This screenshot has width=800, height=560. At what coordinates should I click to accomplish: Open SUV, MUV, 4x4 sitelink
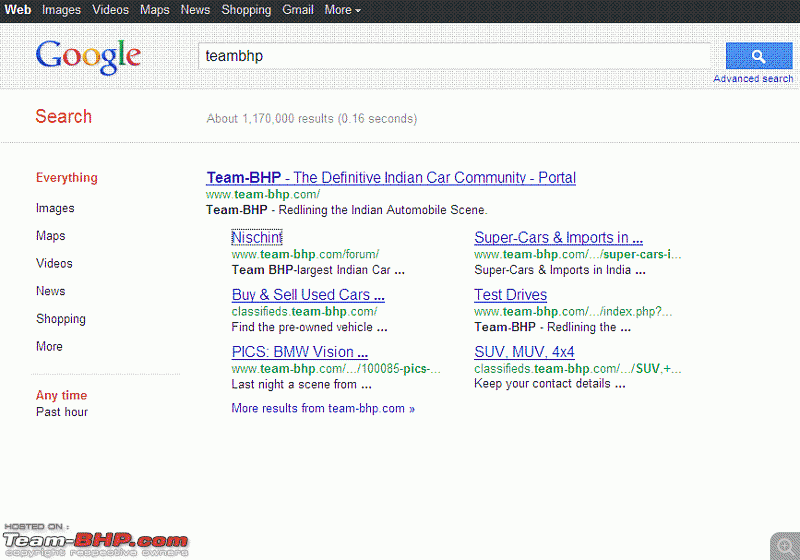pyautogui.click(x=524, y=352)
